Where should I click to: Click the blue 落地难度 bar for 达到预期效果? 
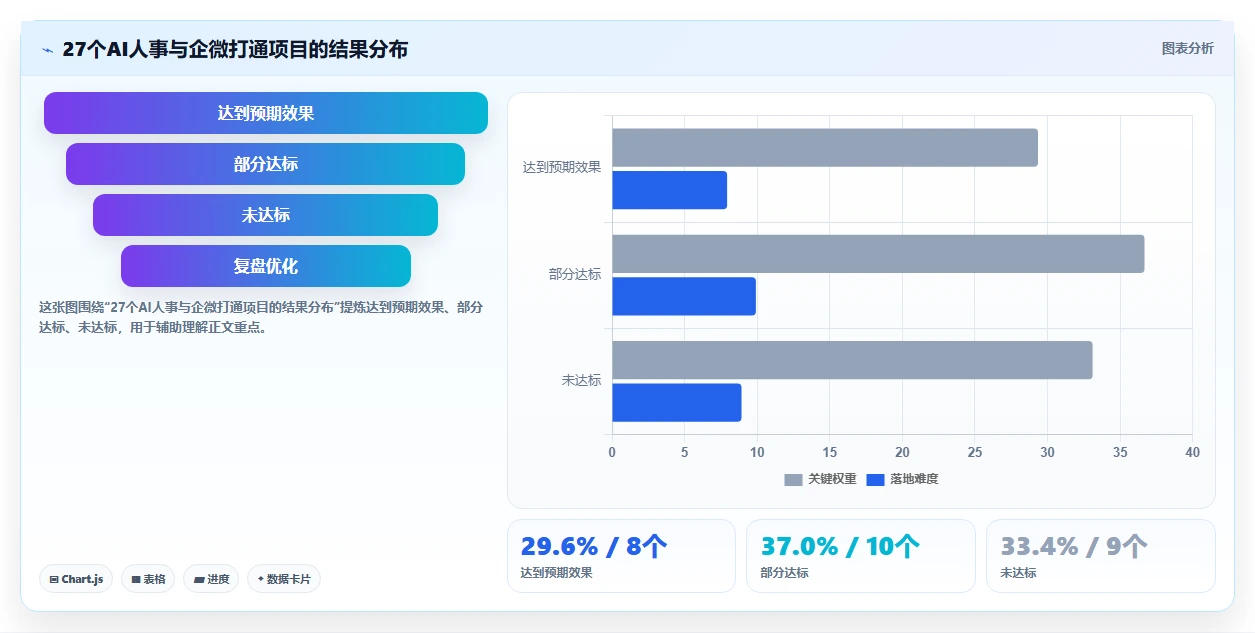pos(670,190)
